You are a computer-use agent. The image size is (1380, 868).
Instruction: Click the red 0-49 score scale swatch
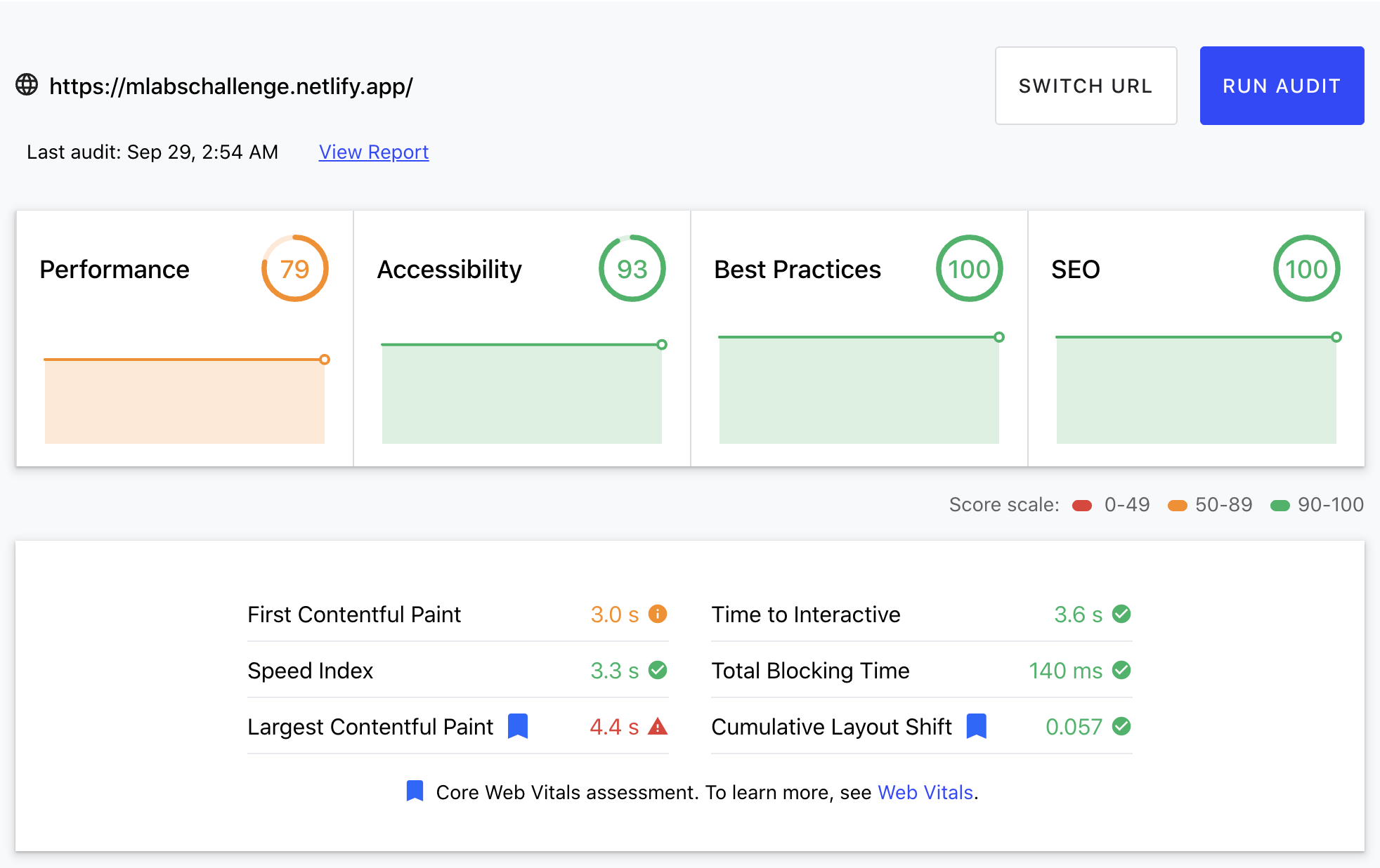(x=1082, y=506)
